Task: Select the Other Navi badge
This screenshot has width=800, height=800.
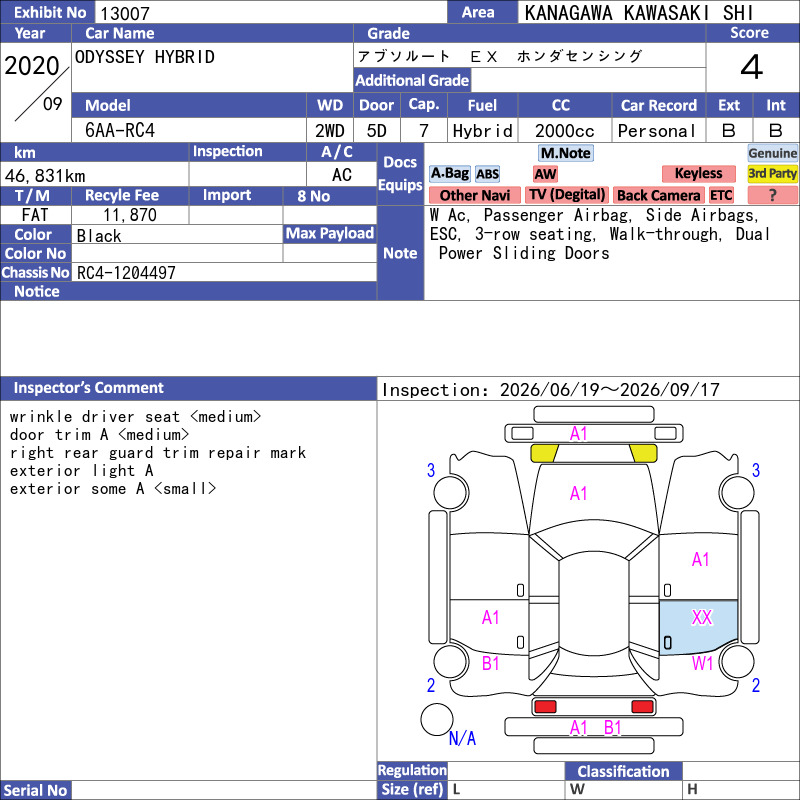Action: tap(474, 195)
